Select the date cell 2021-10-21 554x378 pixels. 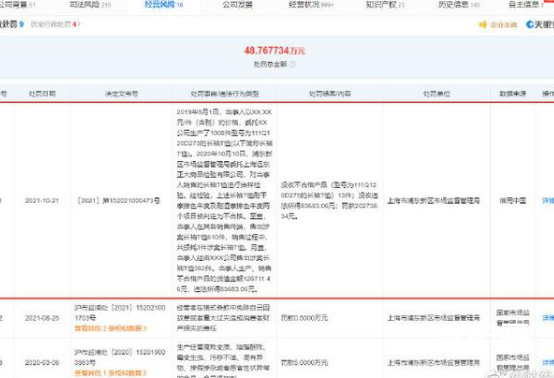42,201
